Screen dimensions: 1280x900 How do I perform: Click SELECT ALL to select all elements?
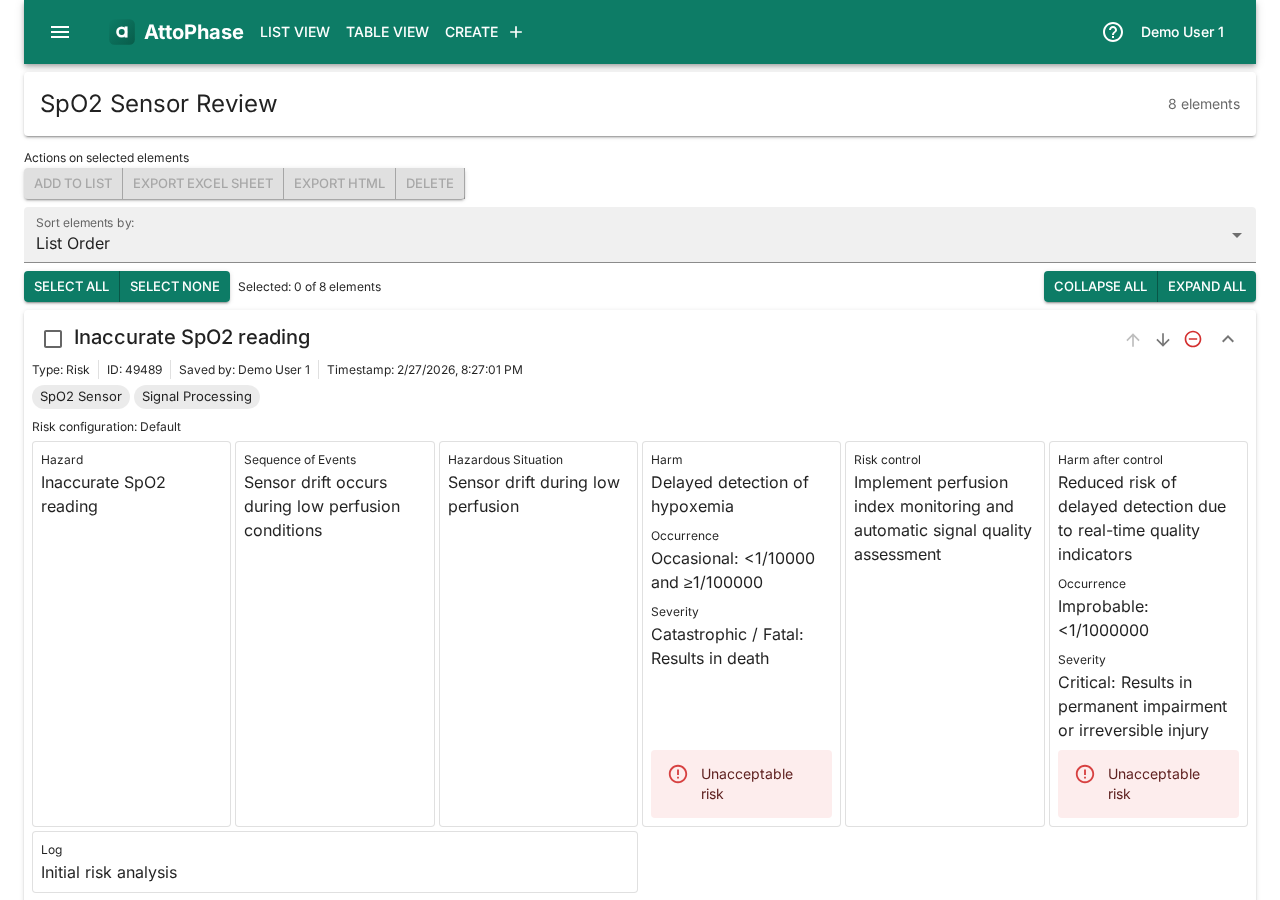point(71,286)
